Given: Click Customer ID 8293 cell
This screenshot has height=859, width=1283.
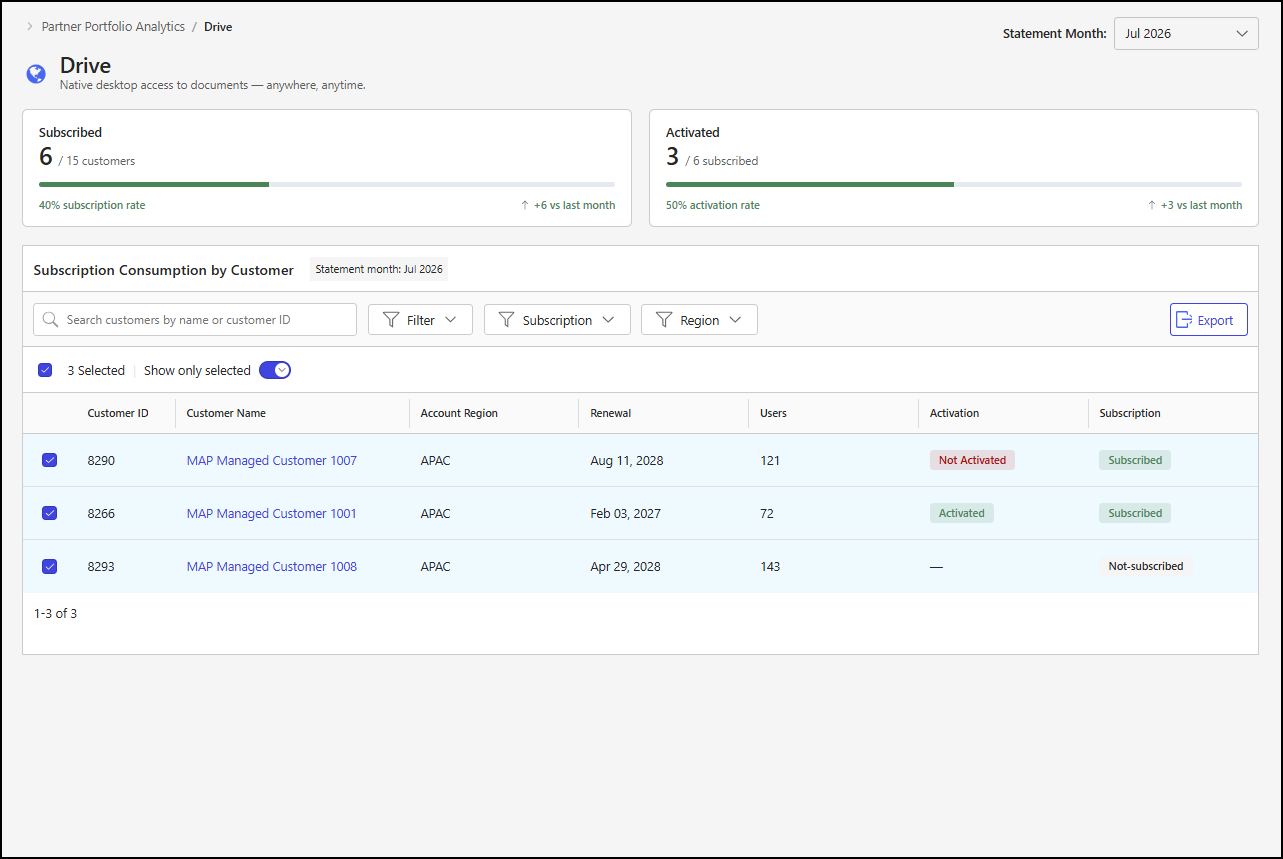Looking at the screenshot, I should click(101, 566).
